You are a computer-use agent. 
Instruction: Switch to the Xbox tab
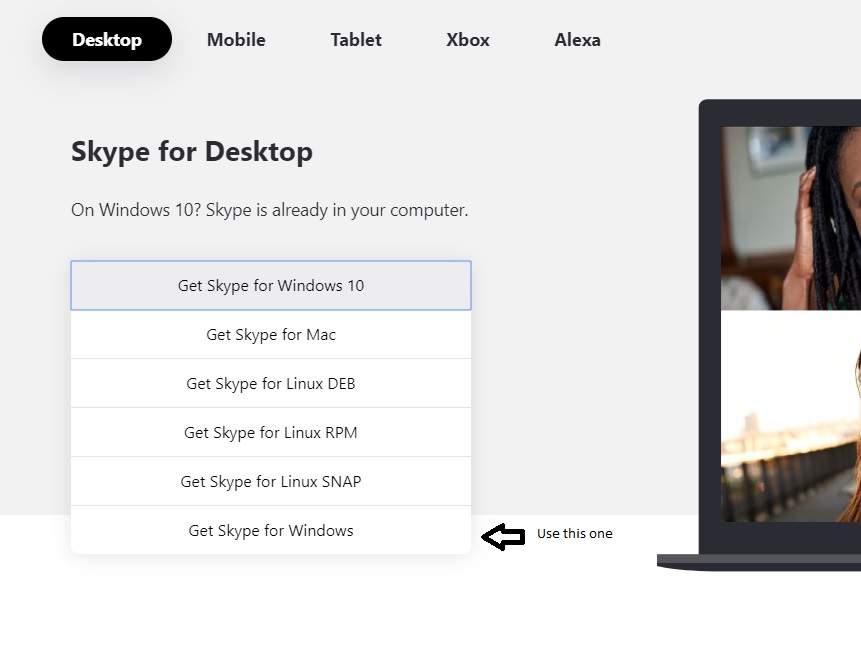(x=467, y=40)
